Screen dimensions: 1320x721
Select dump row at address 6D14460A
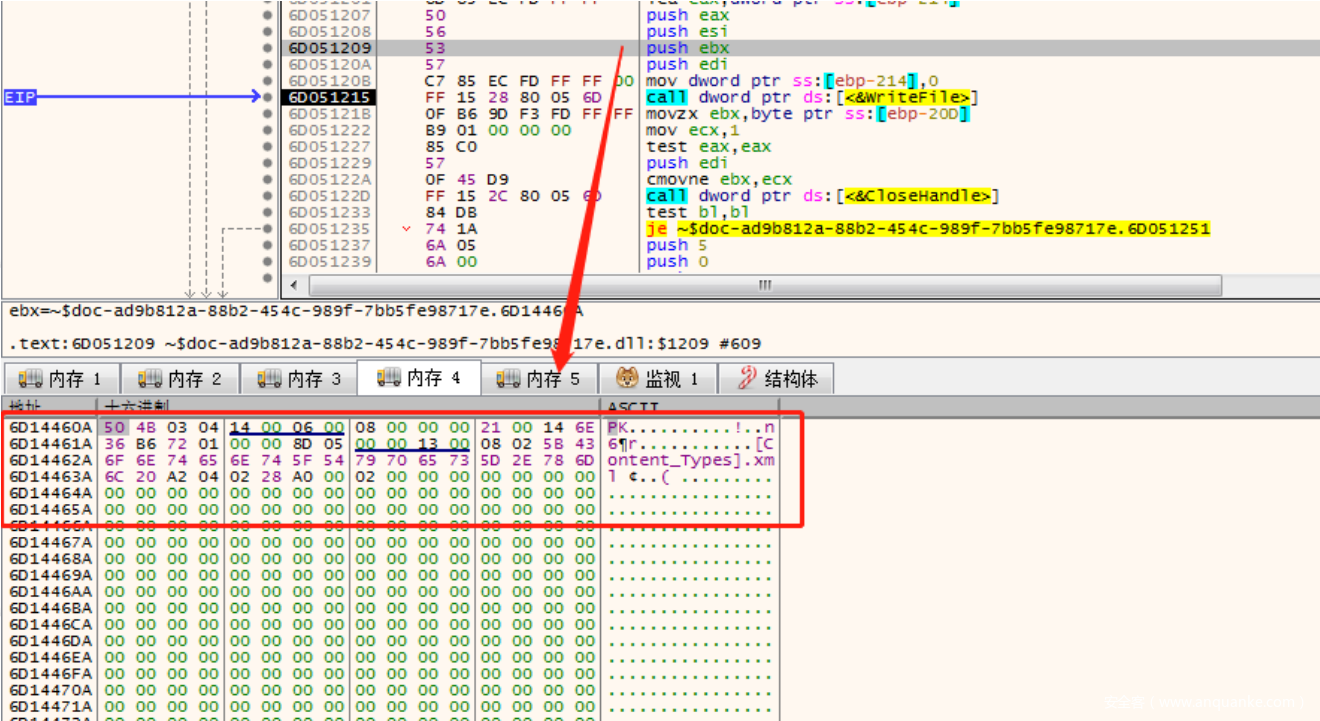tap(50, 427)
